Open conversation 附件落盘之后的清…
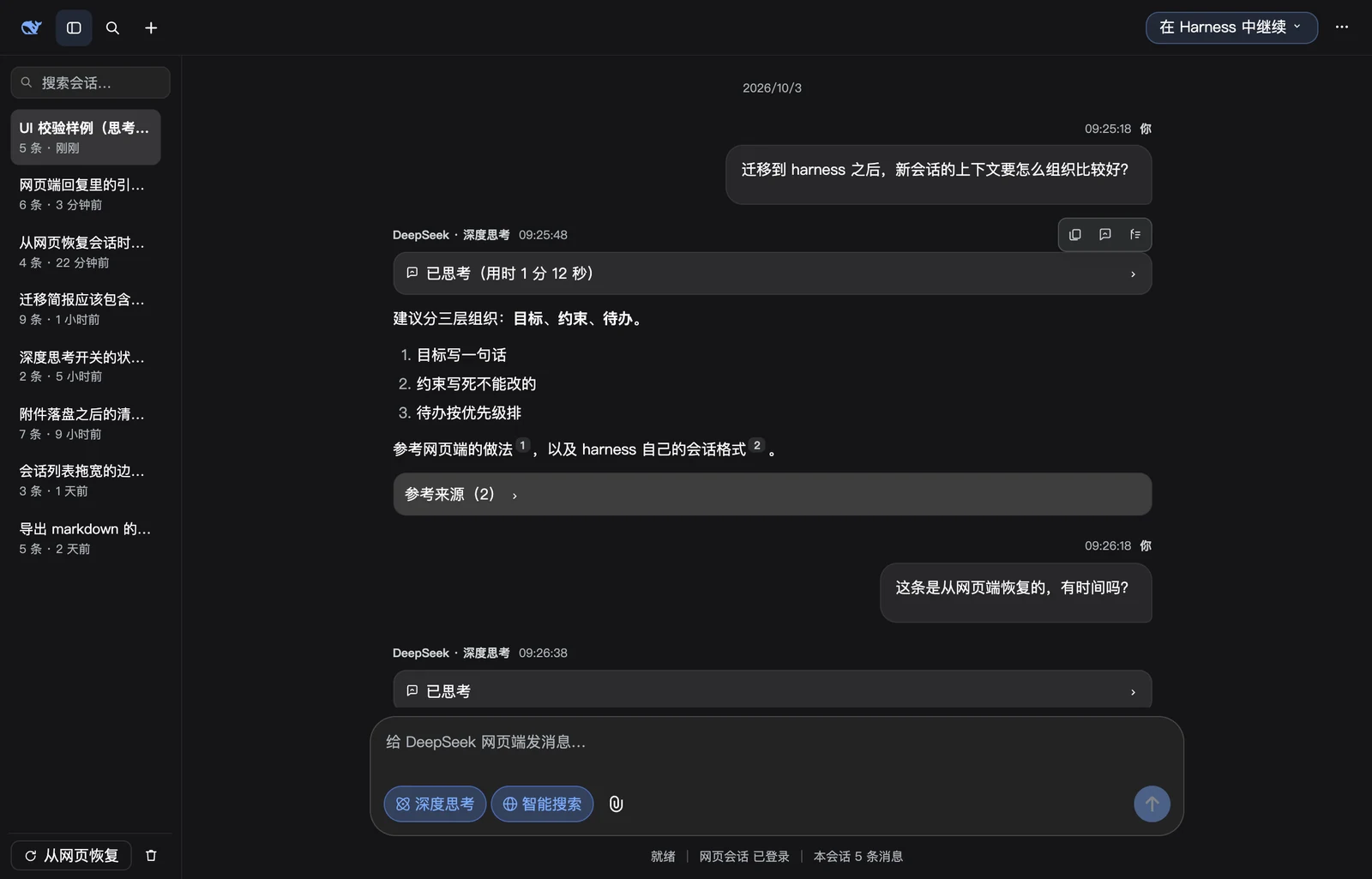This screenshot has height=879, width=1372. [x=86, y=424]
